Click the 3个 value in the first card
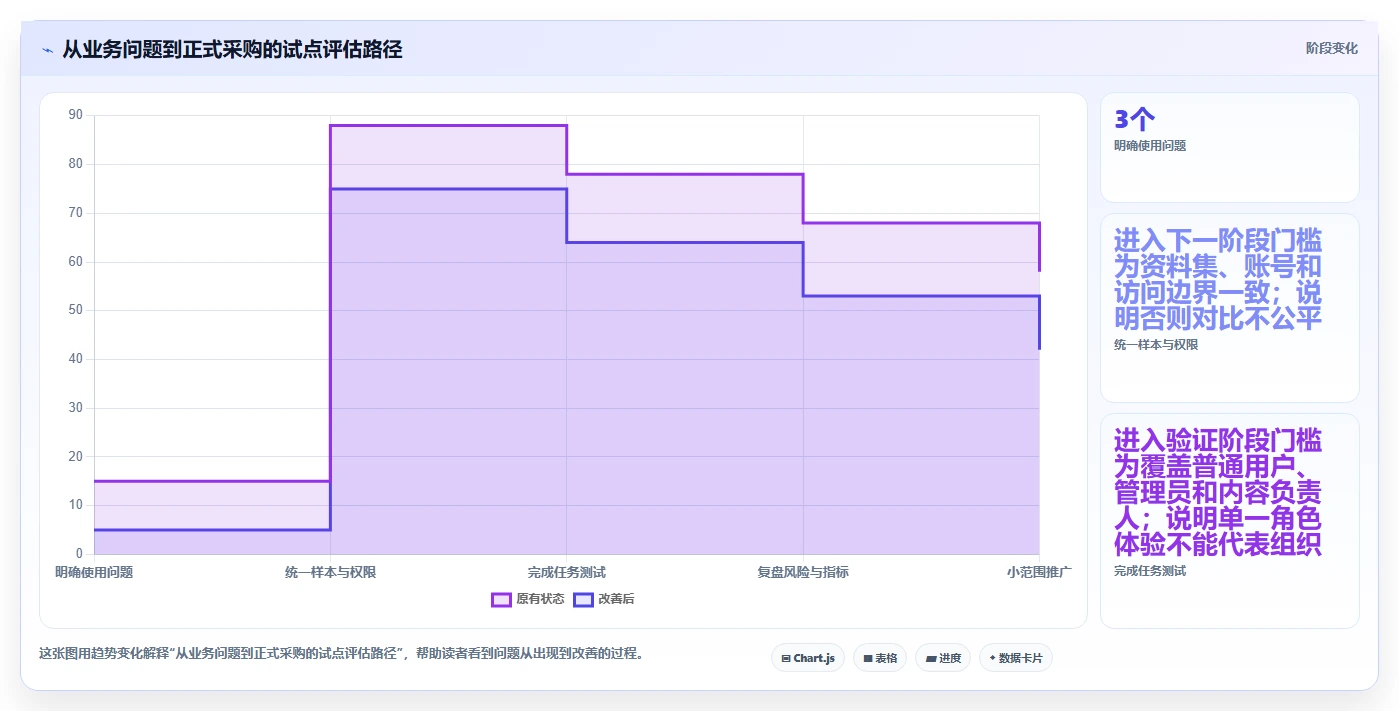The image size is (1399, 711). tap(1134, 120)
